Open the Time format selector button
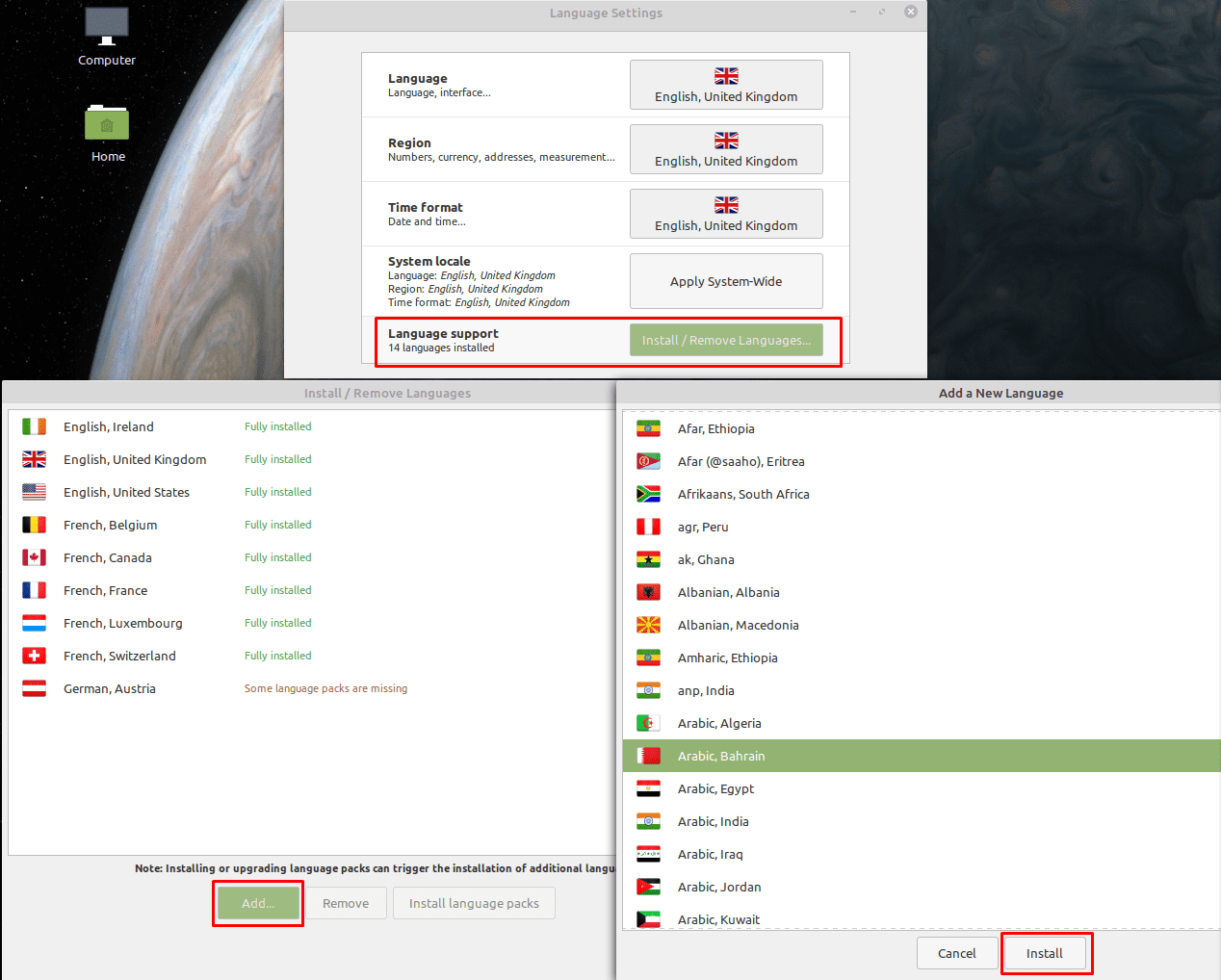This screenshot has height=980, width=1221. pos(726,214)
